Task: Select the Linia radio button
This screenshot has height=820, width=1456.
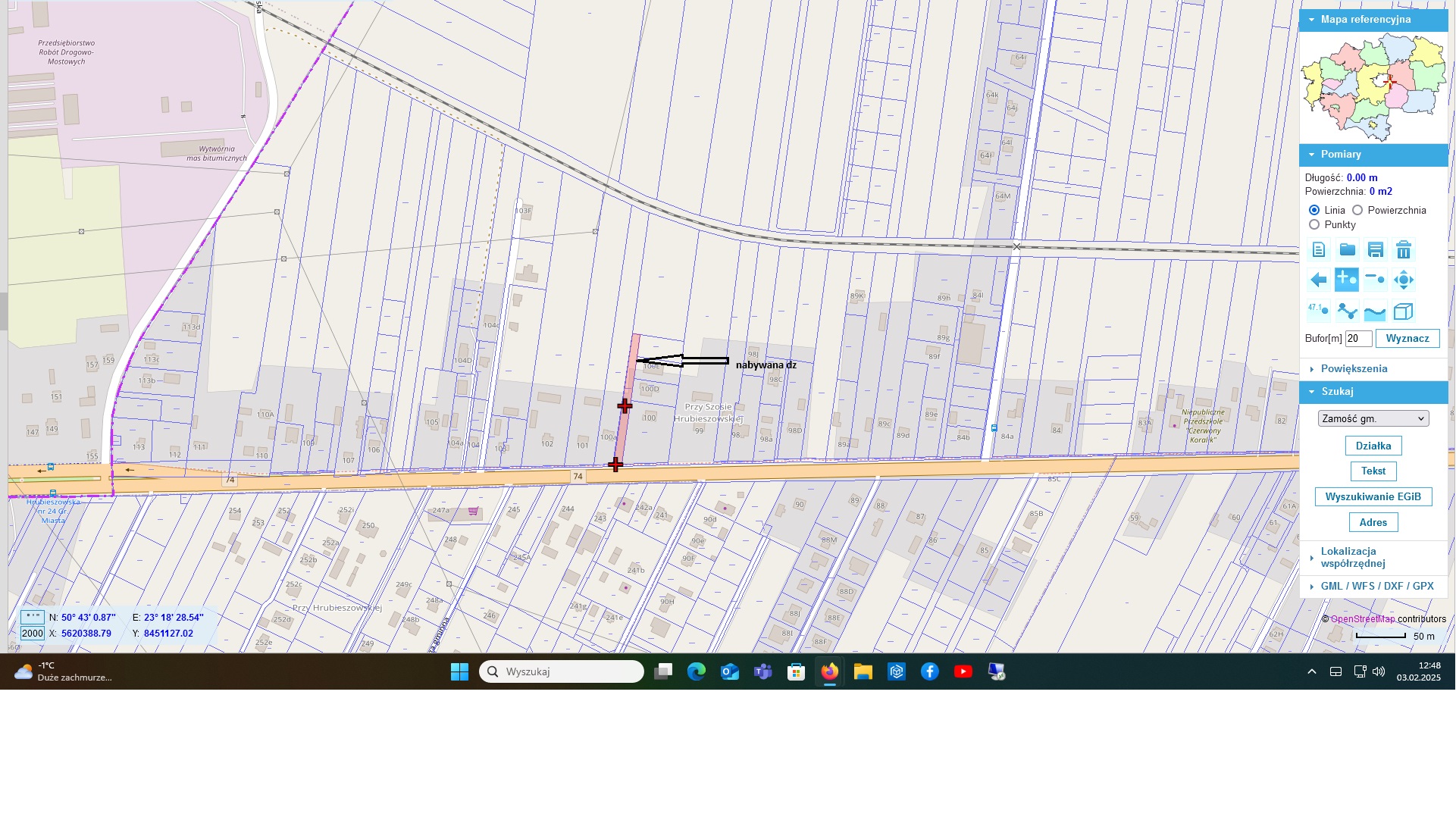Action: tap(1314, 211)
